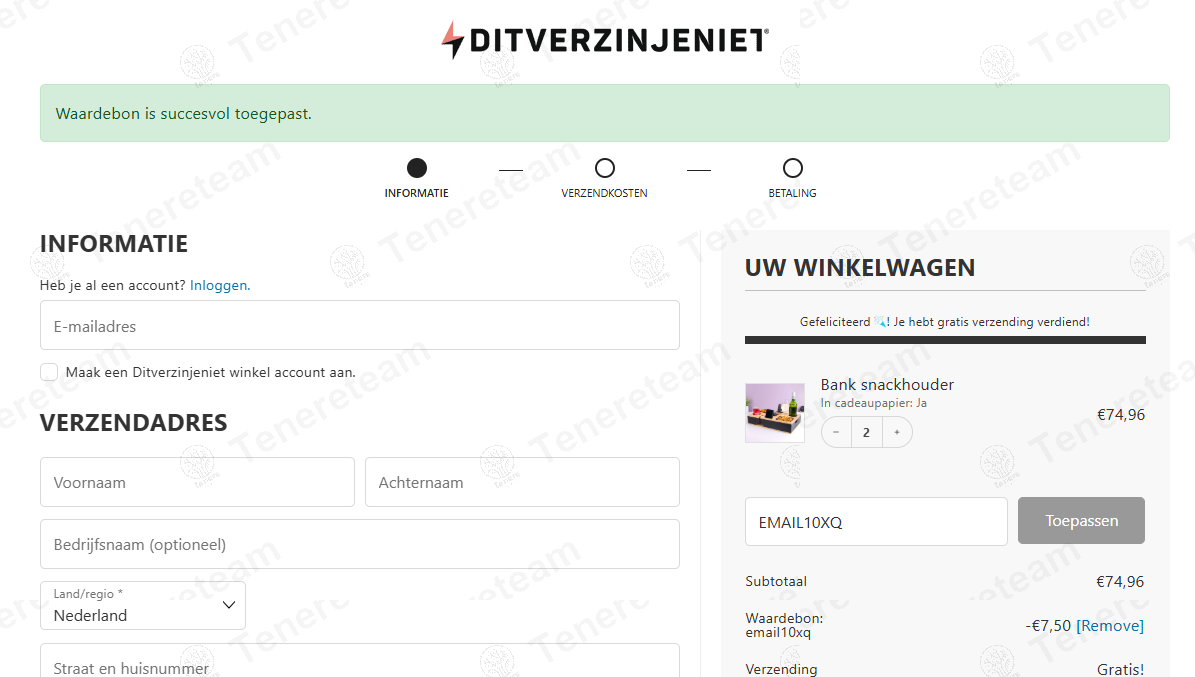Go to the Betaling step
Screen dimensions: 1195x677
(x=793, y=178)
